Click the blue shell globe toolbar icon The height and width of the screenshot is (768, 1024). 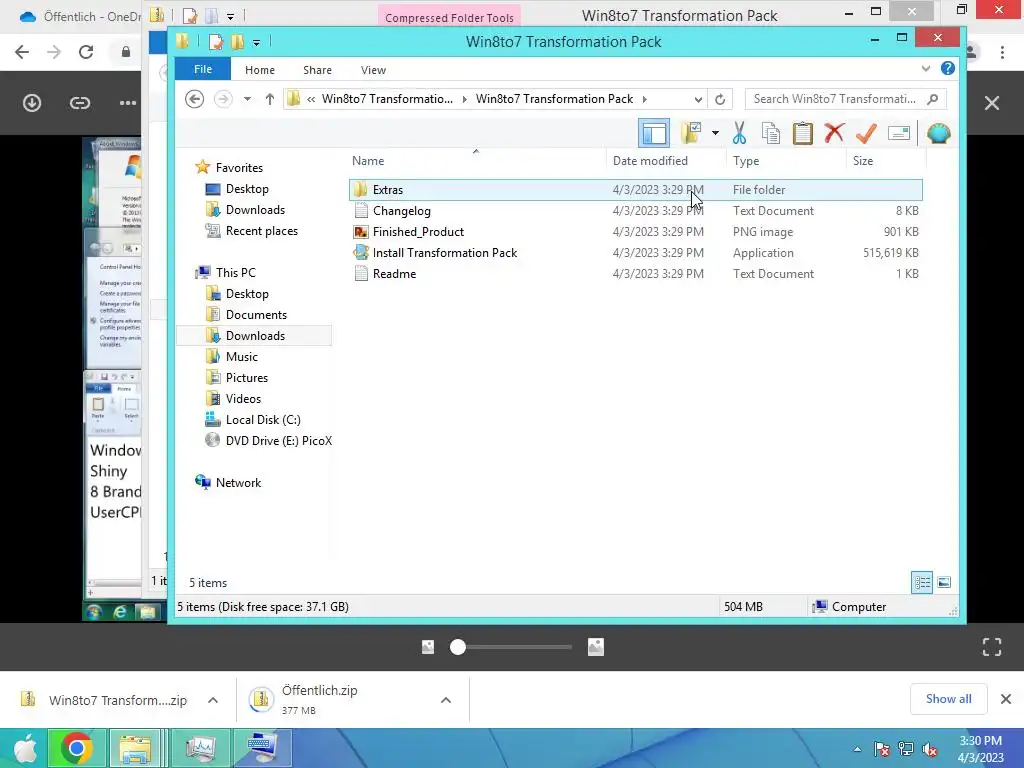(938, 133)
